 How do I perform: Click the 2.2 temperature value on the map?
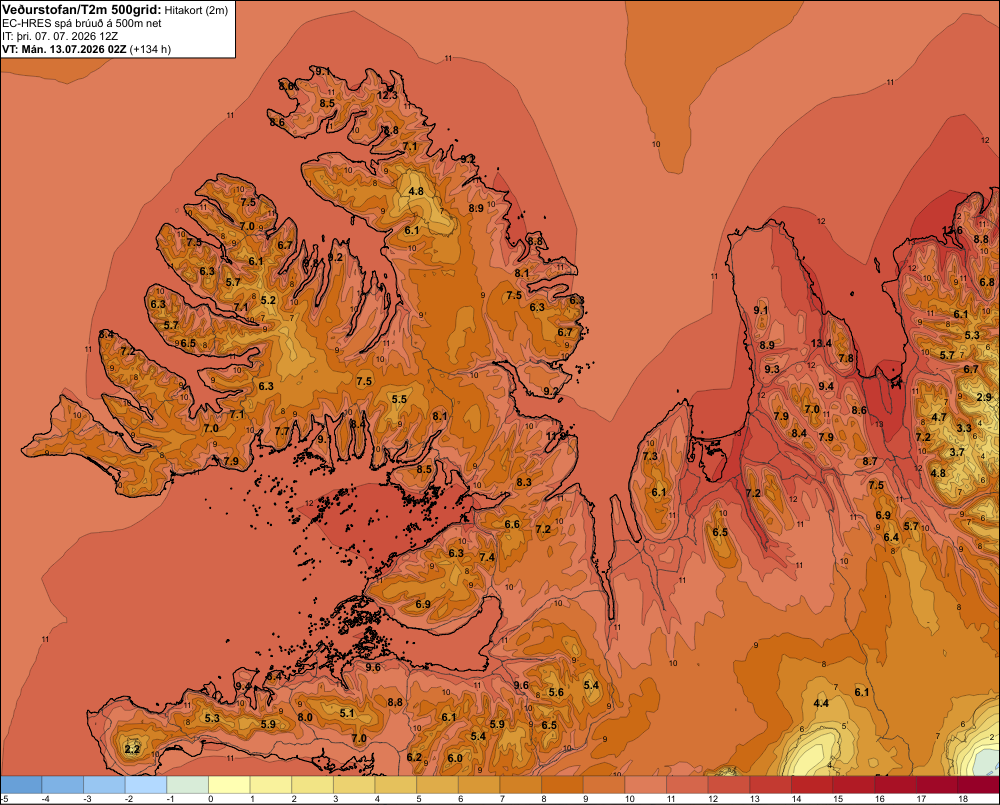click(x=132, y=749)
